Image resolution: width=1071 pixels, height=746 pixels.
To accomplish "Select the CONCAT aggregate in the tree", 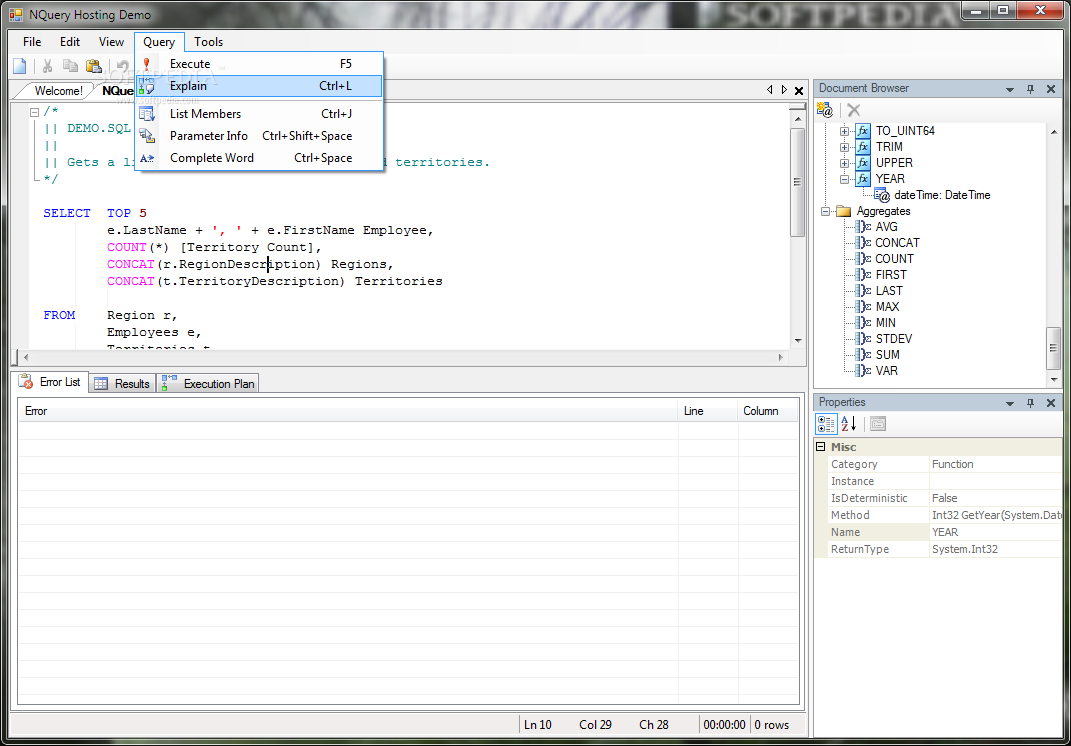I will [x=898, y=243].
